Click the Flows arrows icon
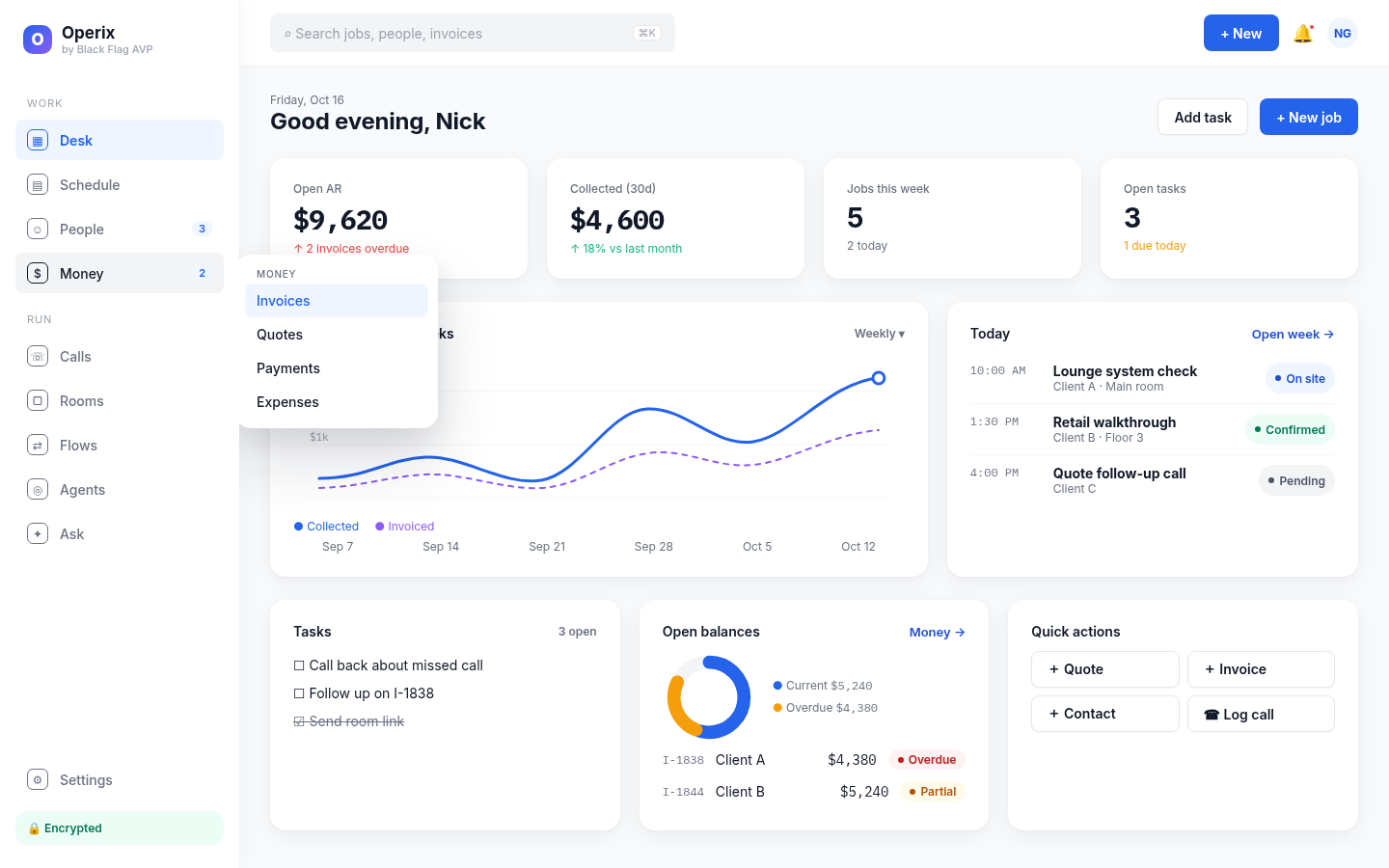The image size is (1389, 868). 38,446
